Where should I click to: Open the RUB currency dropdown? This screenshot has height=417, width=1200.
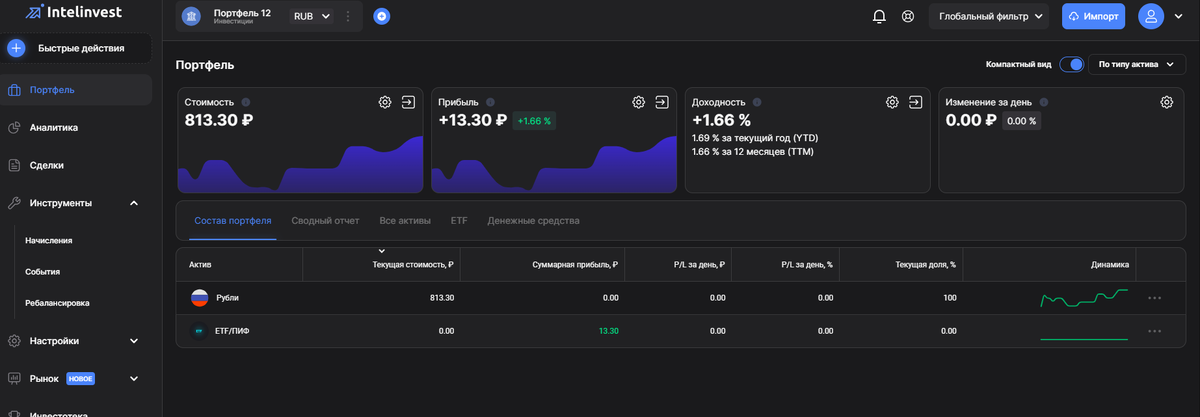(311, 16)
